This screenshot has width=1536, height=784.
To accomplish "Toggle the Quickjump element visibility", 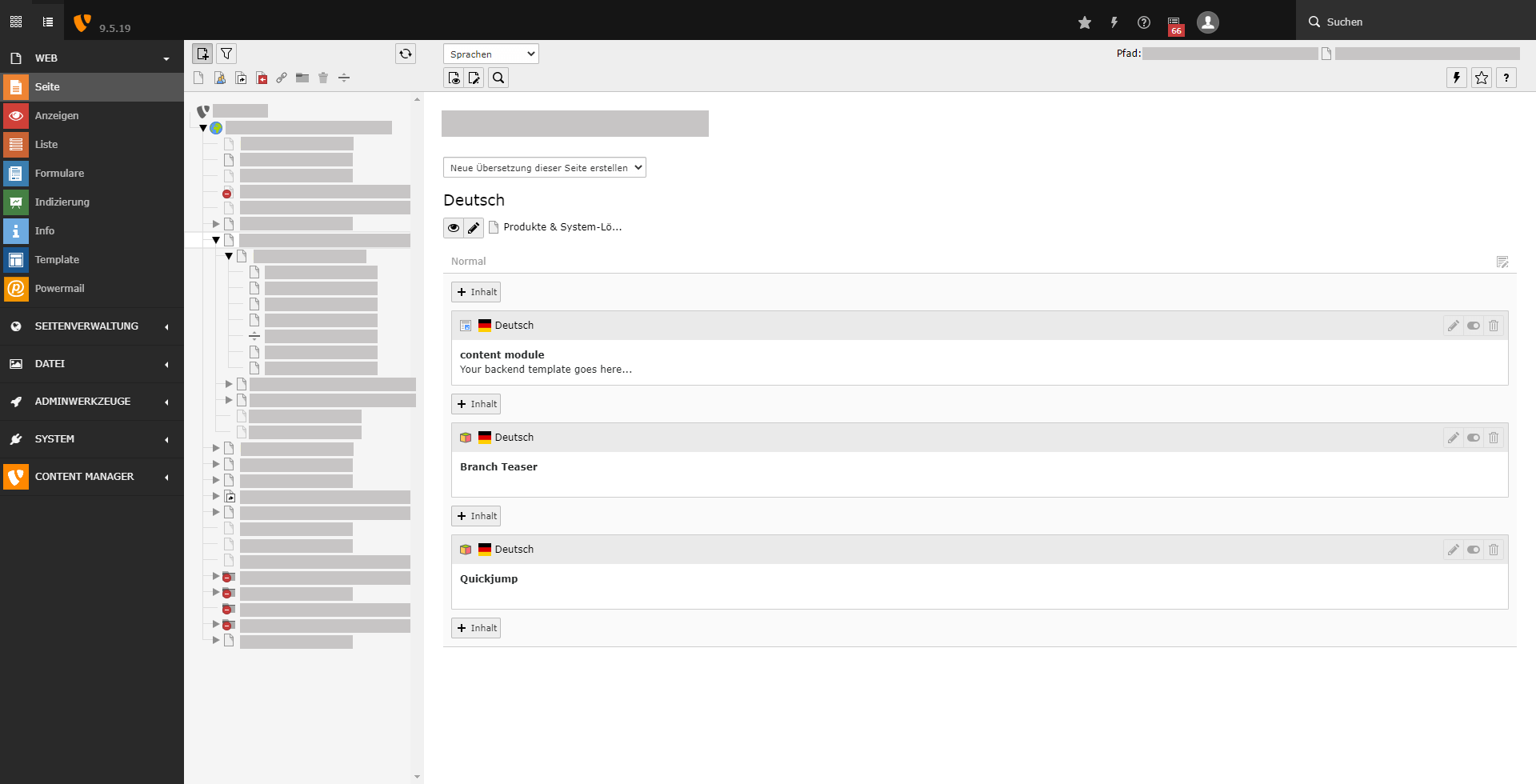I will 1474,549.
